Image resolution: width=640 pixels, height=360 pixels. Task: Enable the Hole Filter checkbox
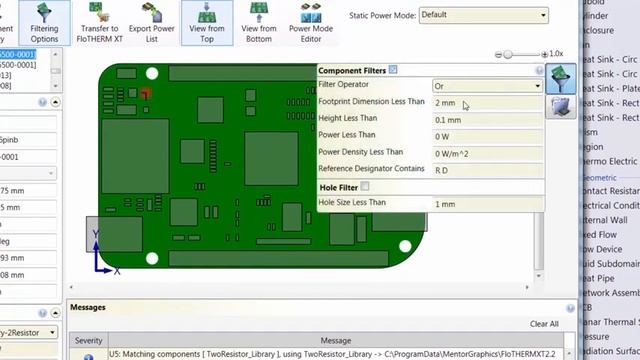click(365, 186)
